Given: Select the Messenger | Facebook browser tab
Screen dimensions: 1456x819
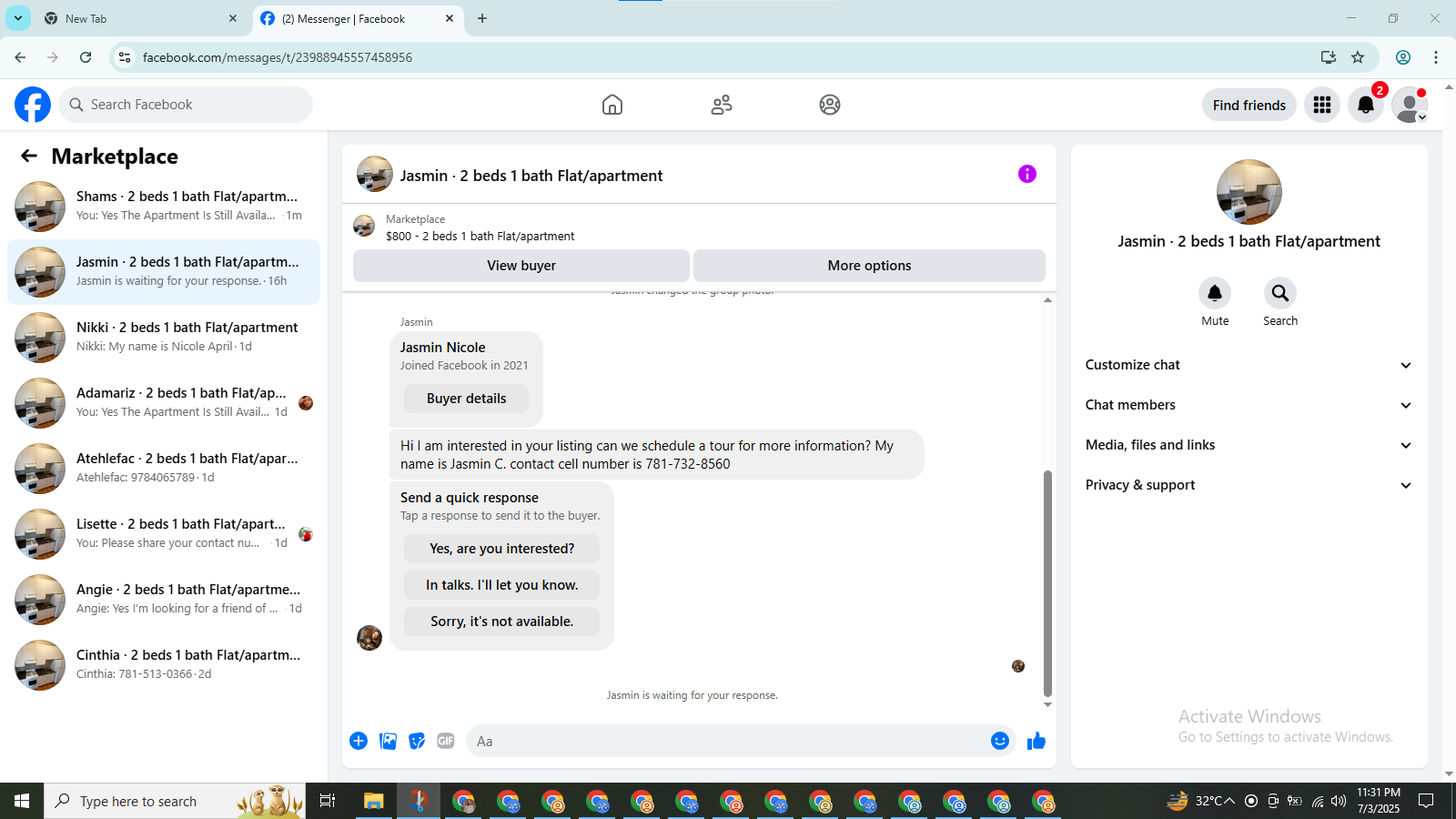Looking at the screenshot, I should (357, 18).
